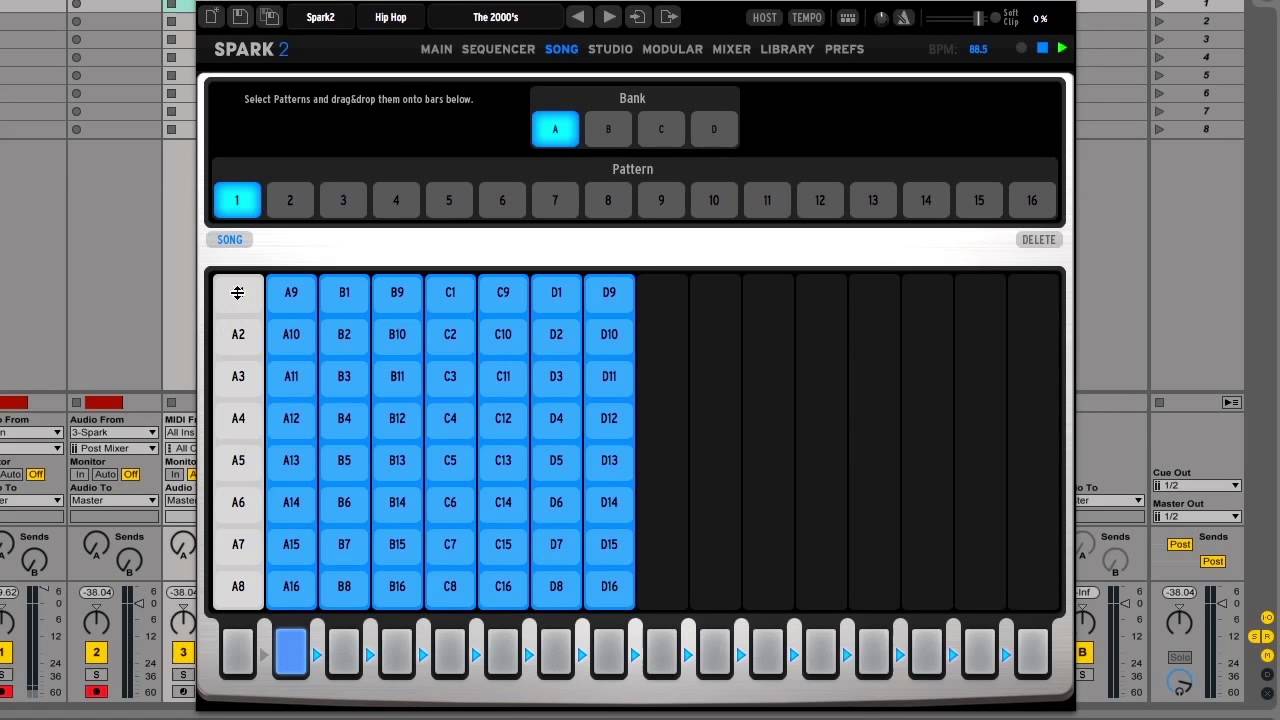This screenshot has height=720, width=1280.
Task: Open the Cue Out 1/2 dropdown
Action: pos(1197,485)
